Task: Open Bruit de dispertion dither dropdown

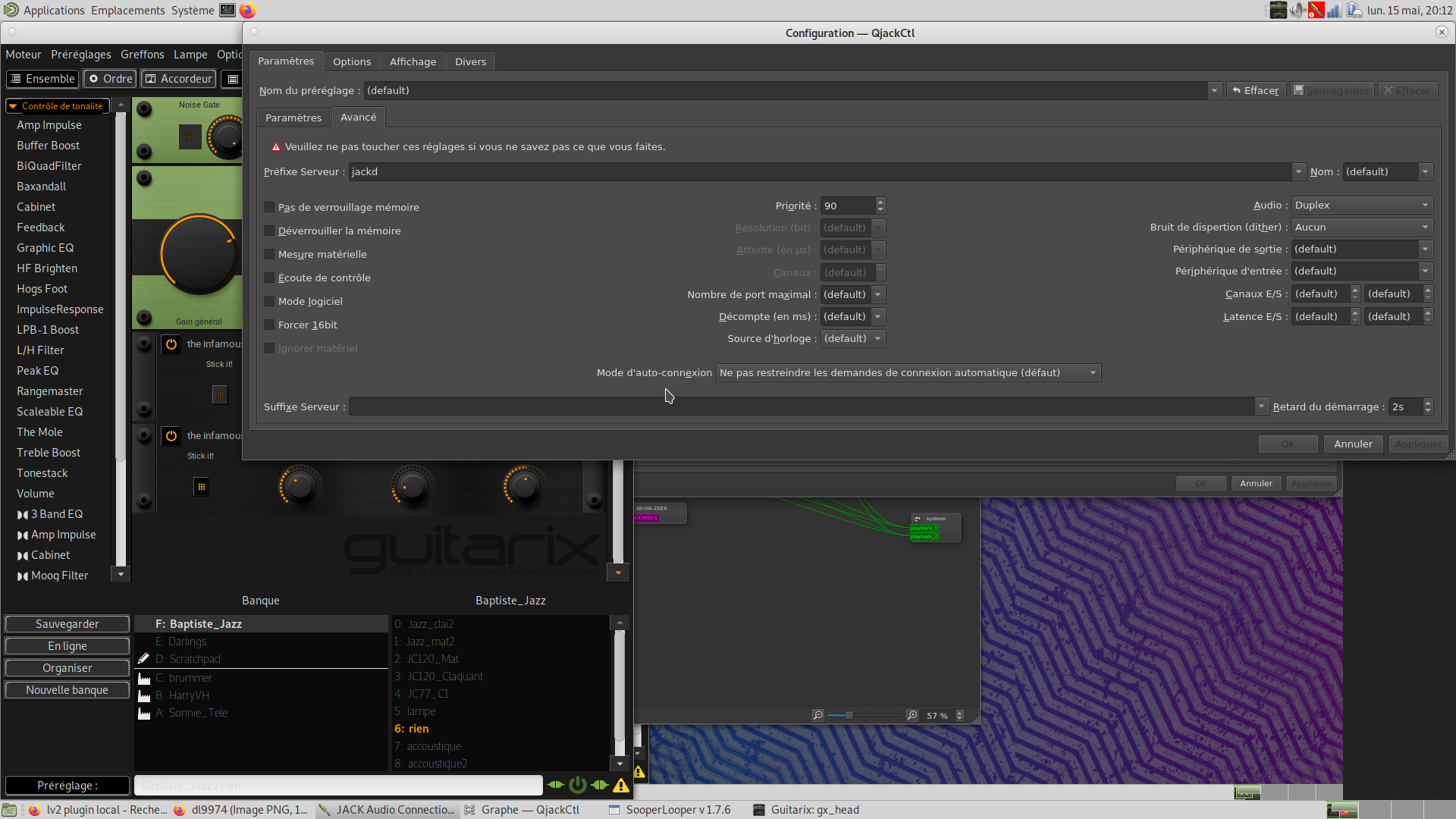Action: 1362,227
